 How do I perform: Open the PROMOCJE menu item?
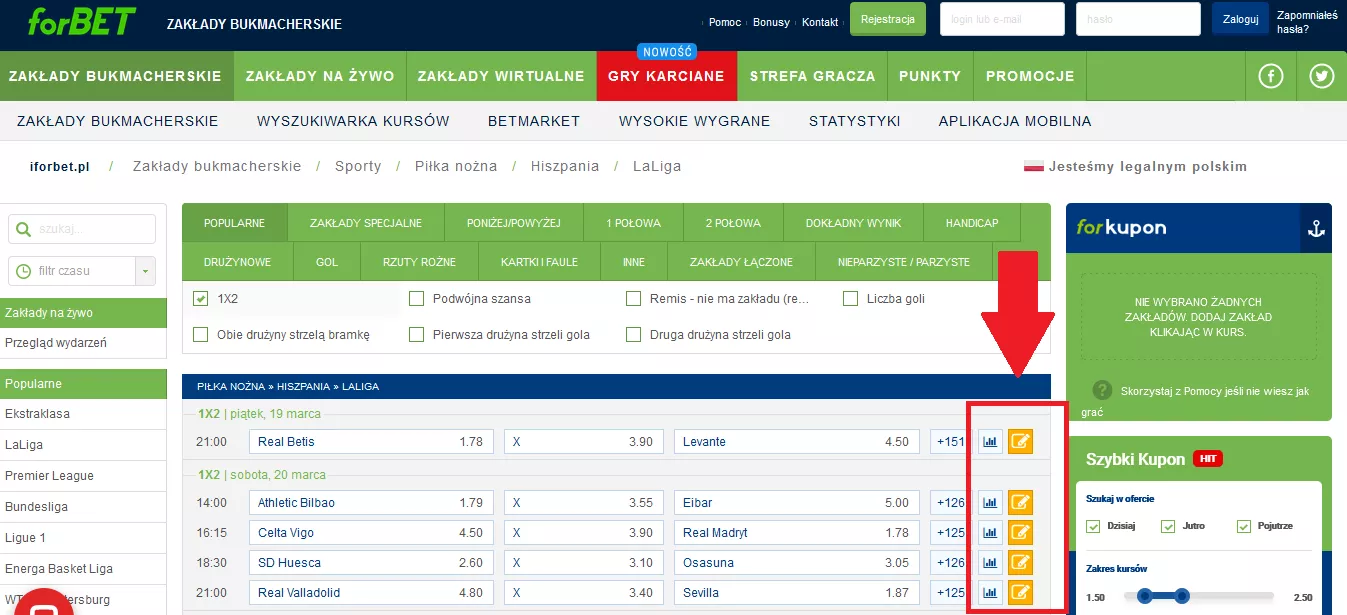tap(1030, 76)
